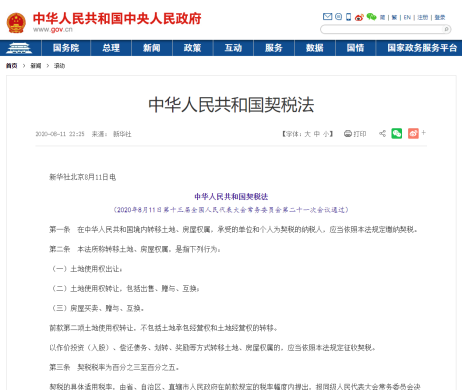
Task: Click the line starting (2020年8月11日
Action: pyautogui.click(x=231, y=210)
